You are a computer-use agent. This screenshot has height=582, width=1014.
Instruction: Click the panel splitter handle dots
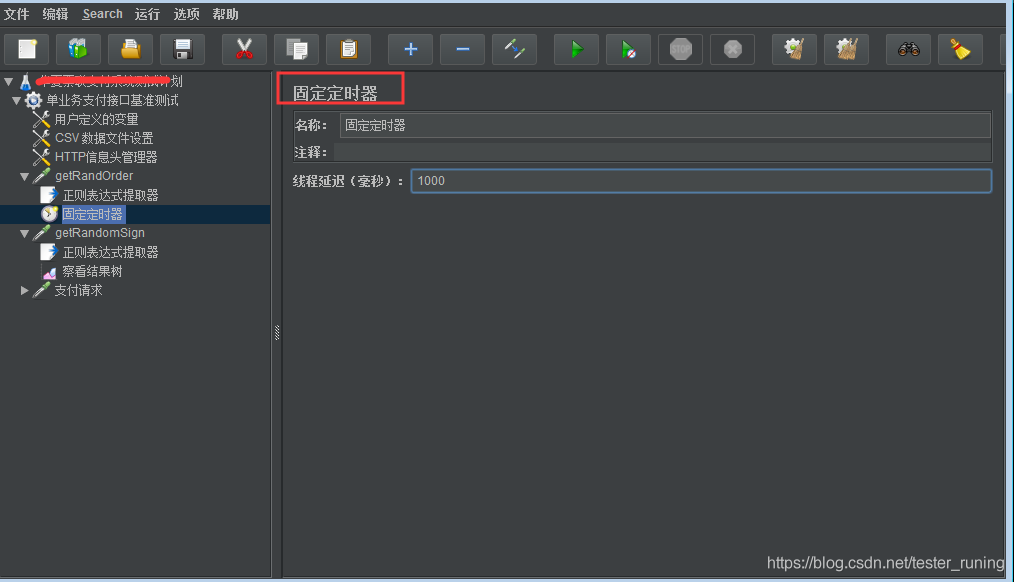(x=277, y=332)
